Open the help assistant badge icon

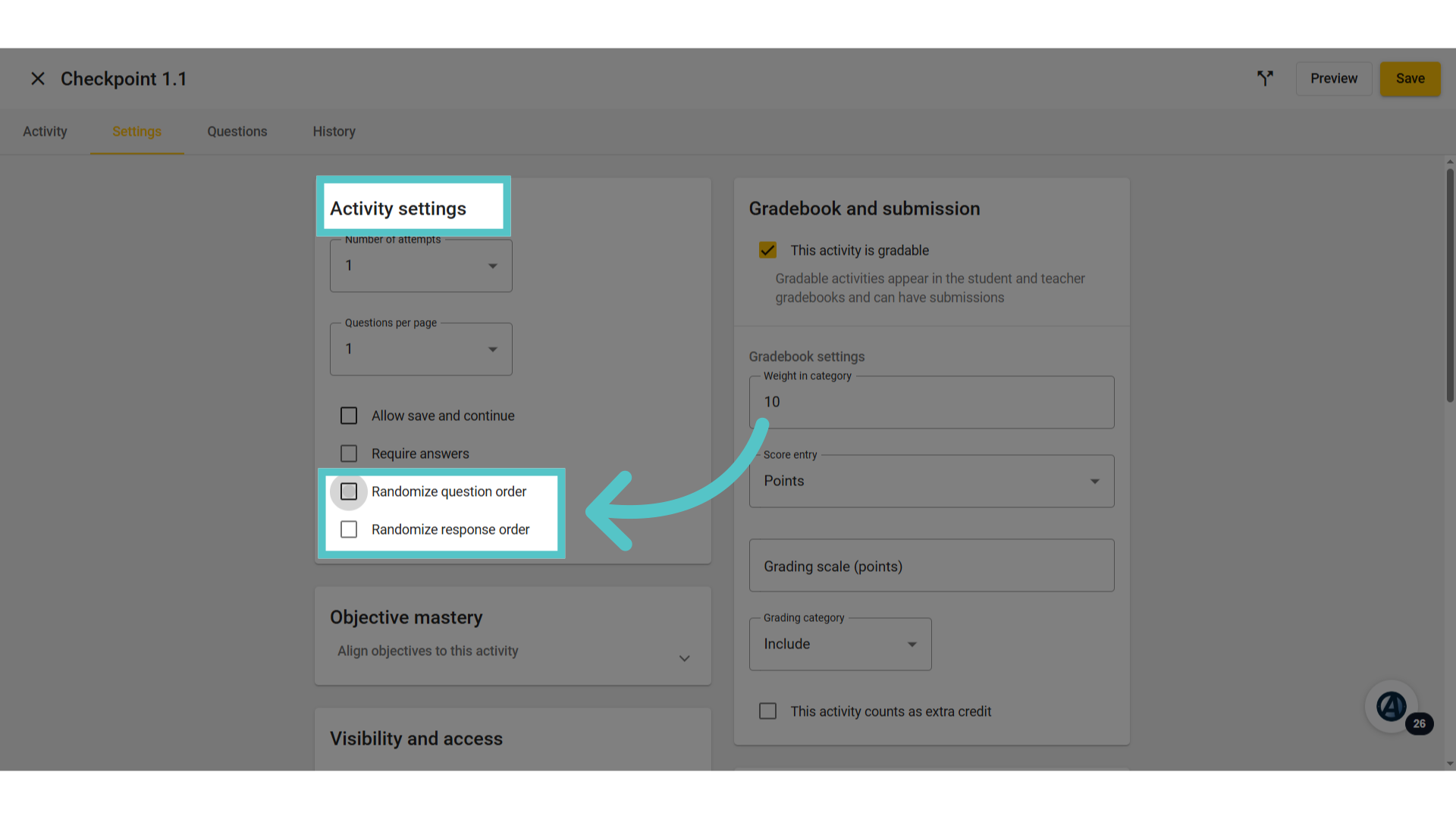[x=1392, y=707]
